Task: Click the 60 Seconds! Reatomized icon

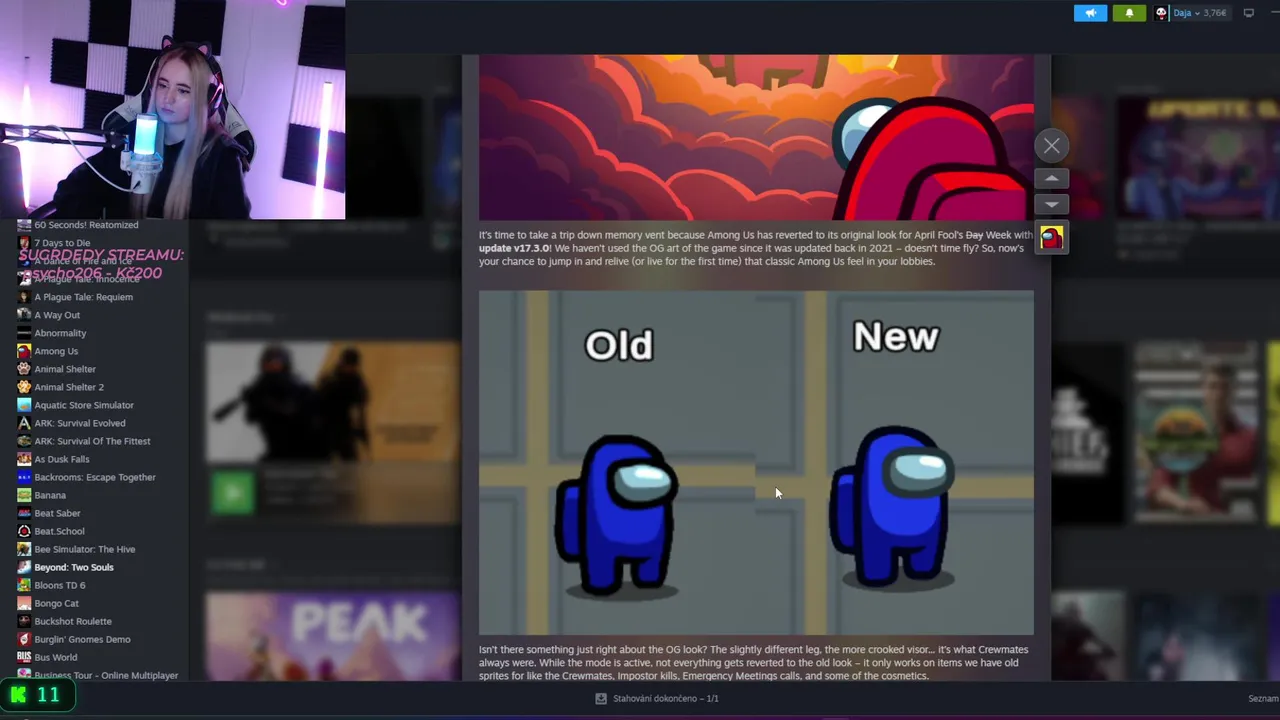Action: [x=24, y=225]
